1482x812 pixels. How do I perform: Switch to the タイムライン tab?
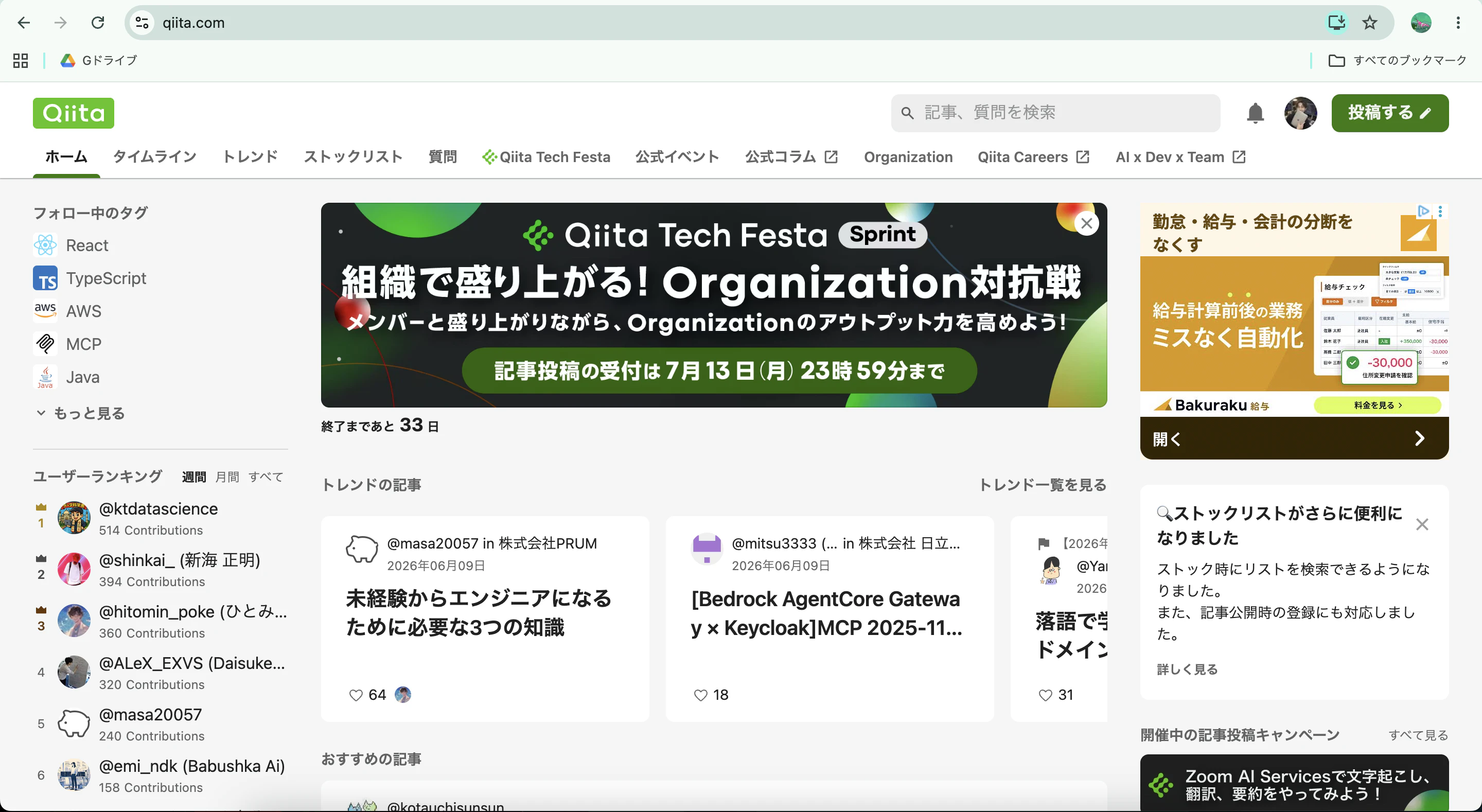155,156
